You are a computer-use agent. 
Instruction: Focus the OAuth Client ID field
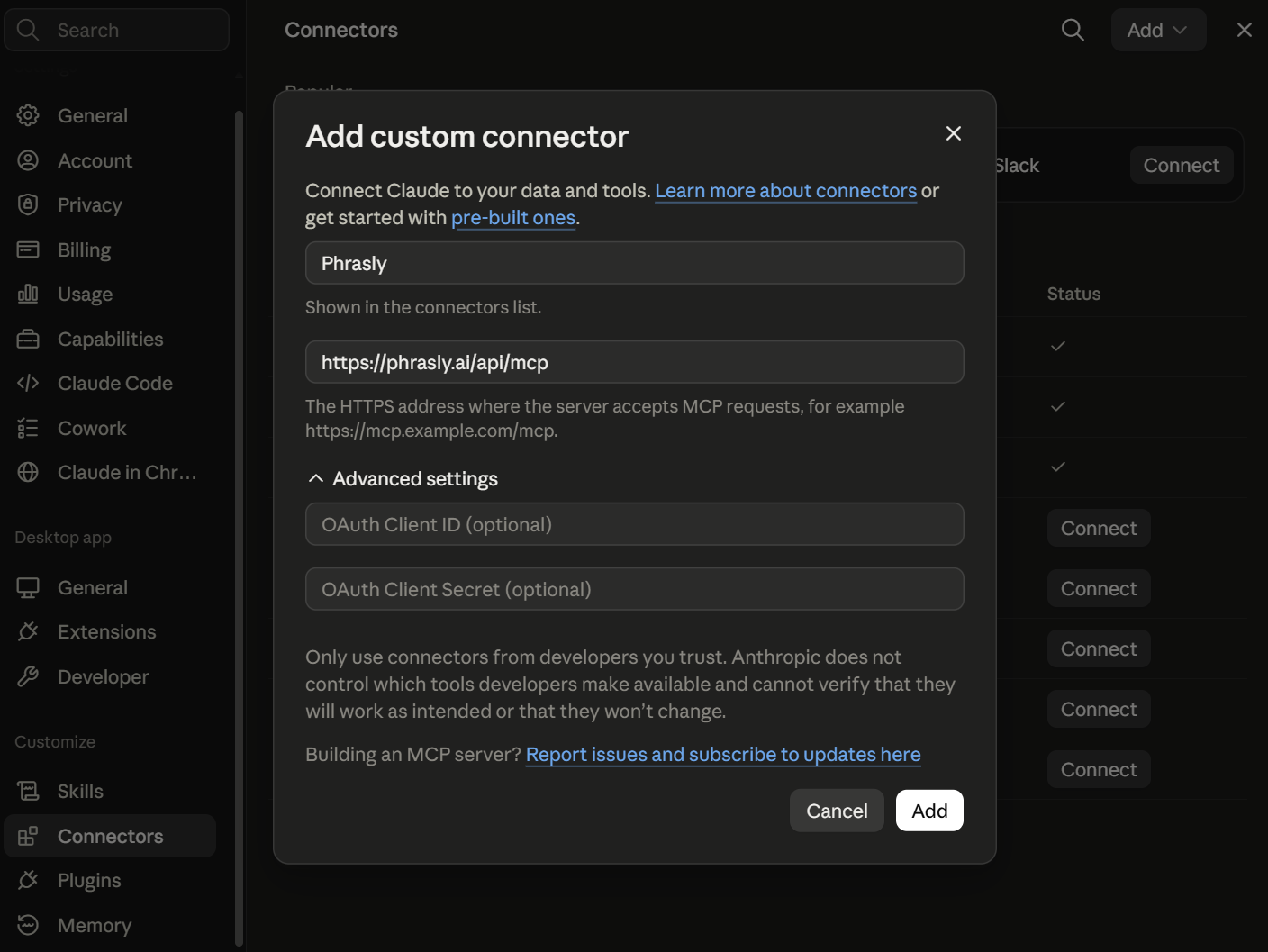634,524
